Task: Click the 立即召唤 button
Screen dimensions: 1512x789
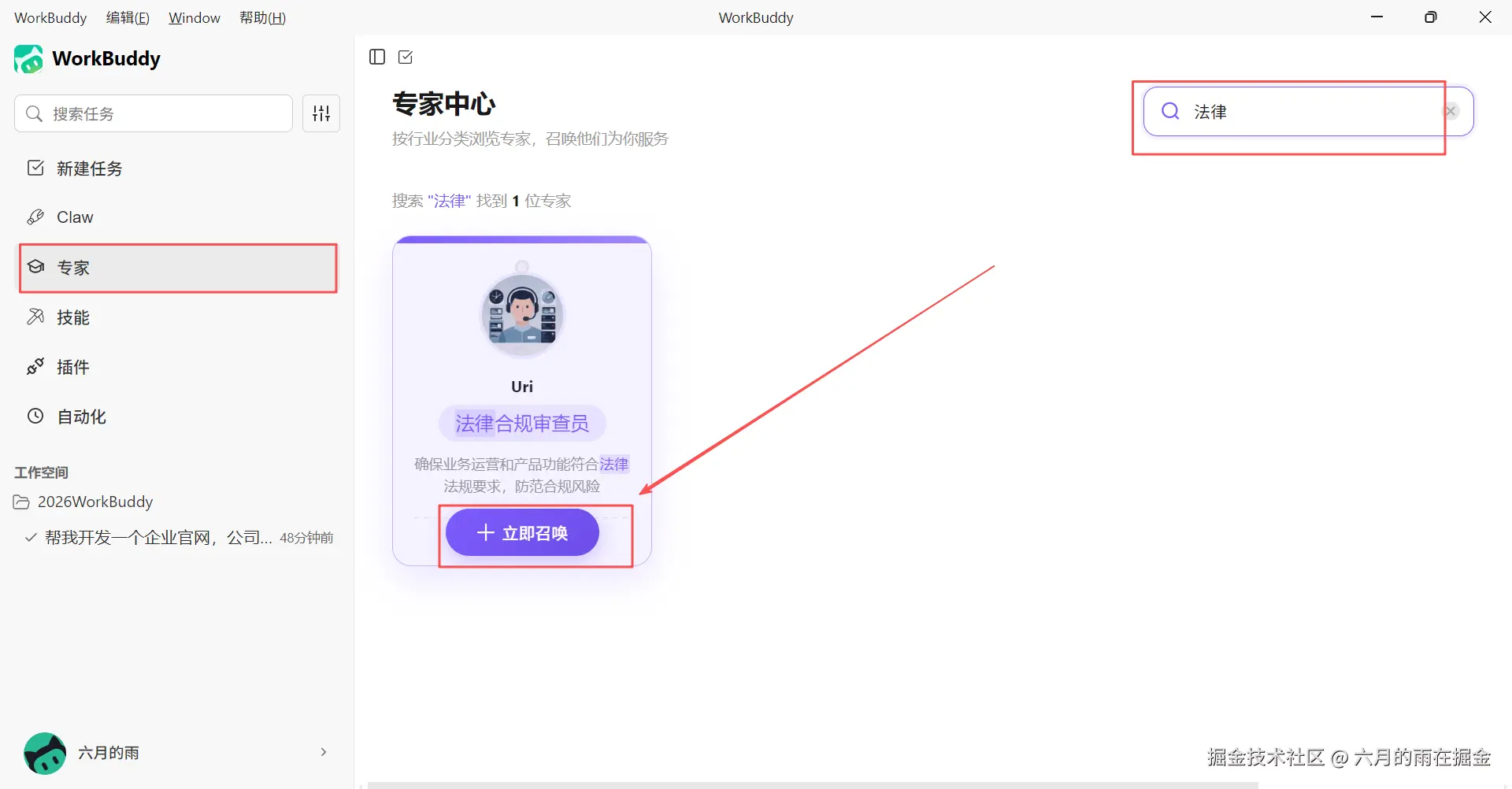Action: [x=522, y=532]
